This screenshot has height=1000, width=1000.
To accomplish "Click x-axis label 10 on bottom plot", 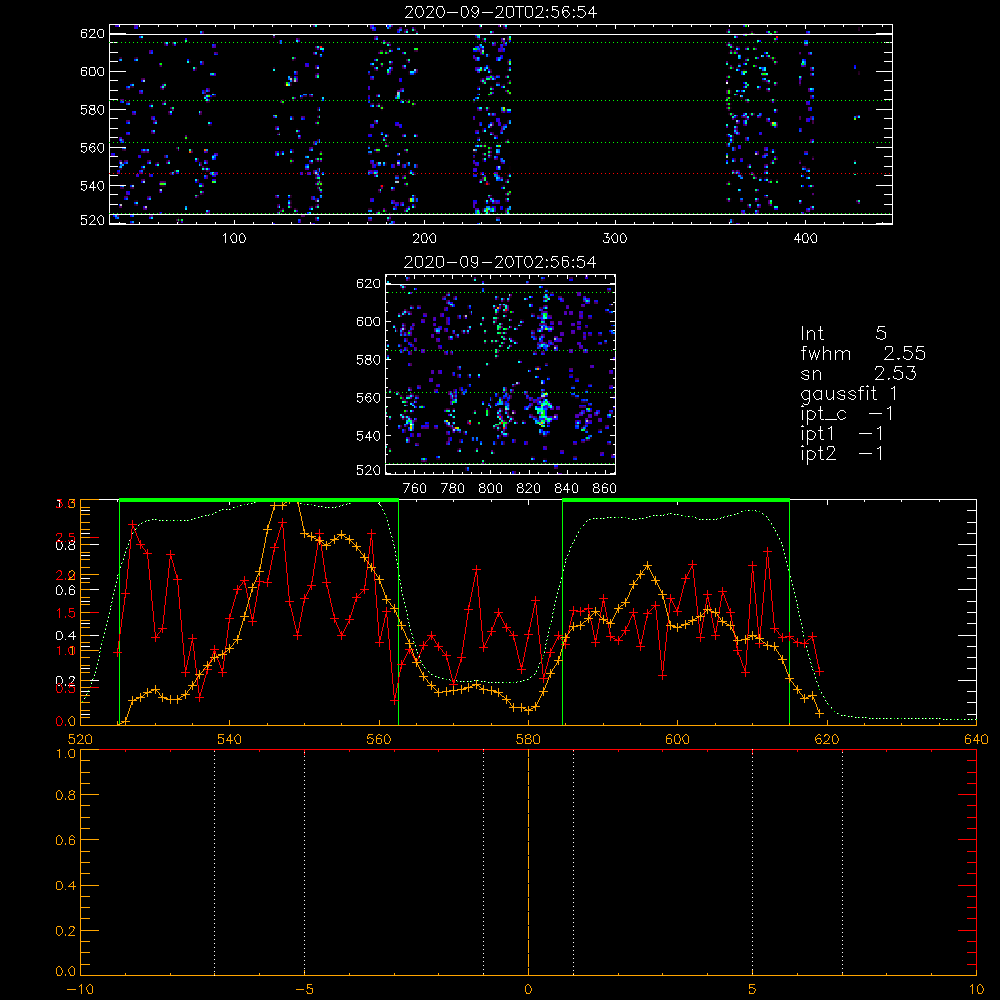I will [x=976, y=990].
